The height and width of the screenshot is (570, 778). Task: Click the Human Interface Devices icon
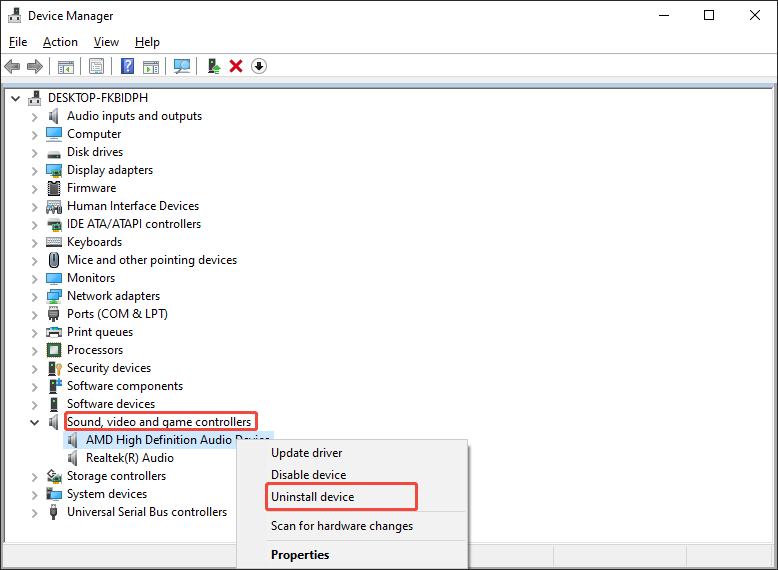[x=54, y=206]
